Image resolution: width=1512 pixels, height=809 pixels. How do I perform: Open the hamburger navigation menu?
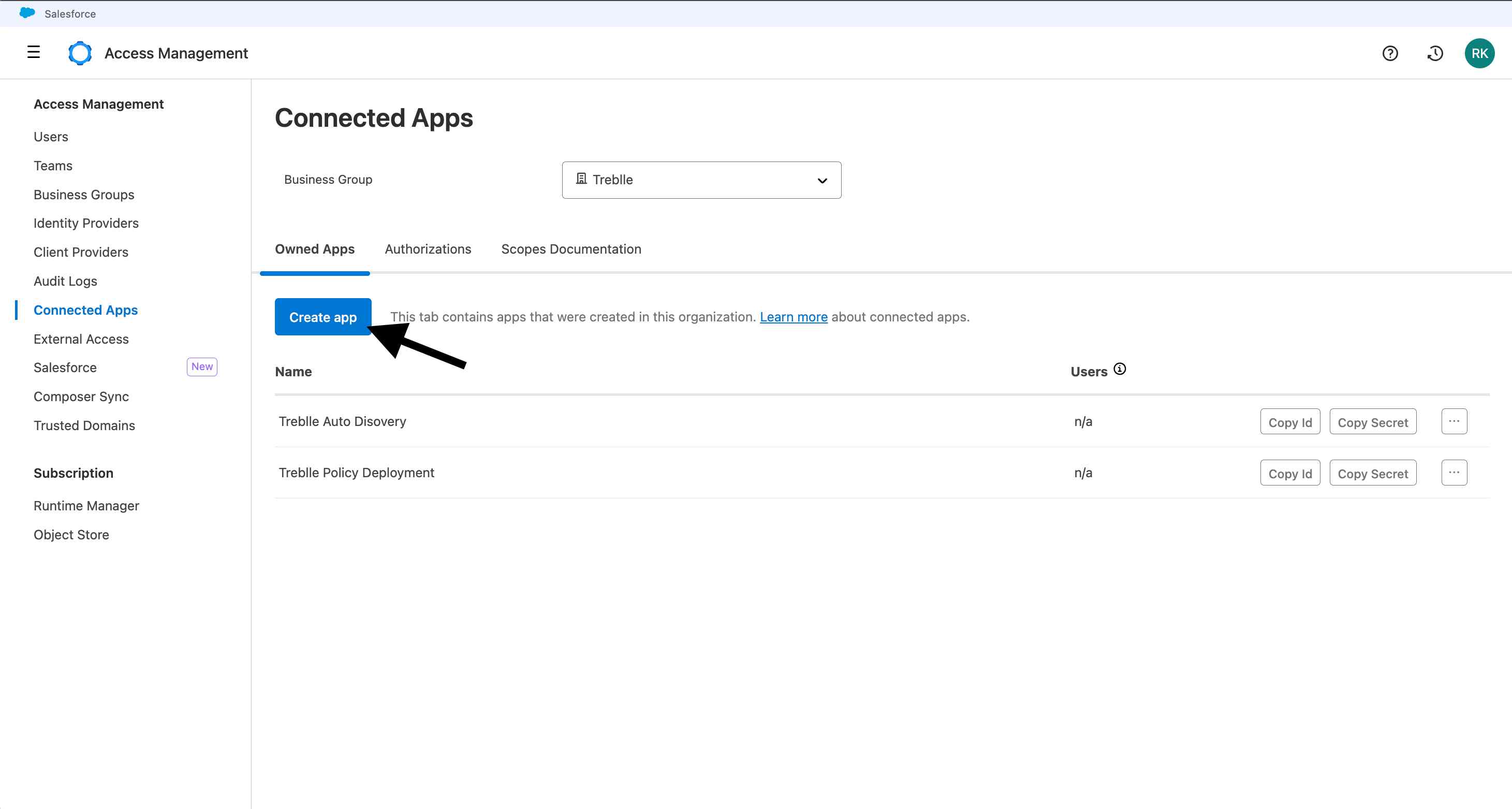tap(34, 52)
